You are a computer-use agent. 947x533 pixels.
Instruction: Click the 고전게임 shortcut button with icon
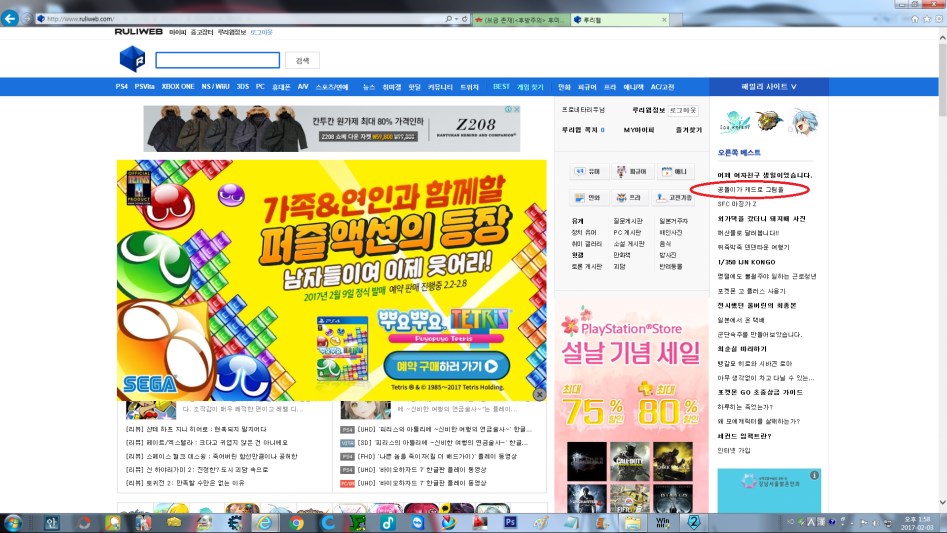tap(674, 197)
